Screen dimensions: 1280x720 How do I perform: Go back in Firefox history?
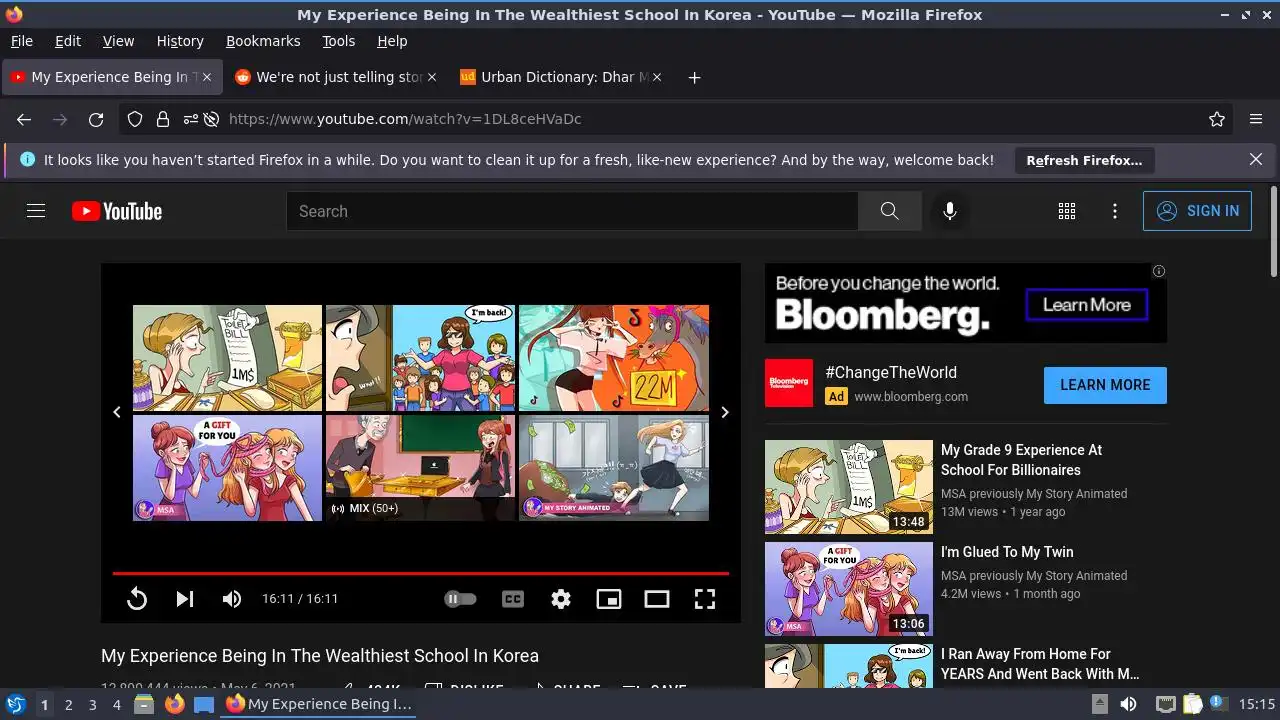coord(24,119)
